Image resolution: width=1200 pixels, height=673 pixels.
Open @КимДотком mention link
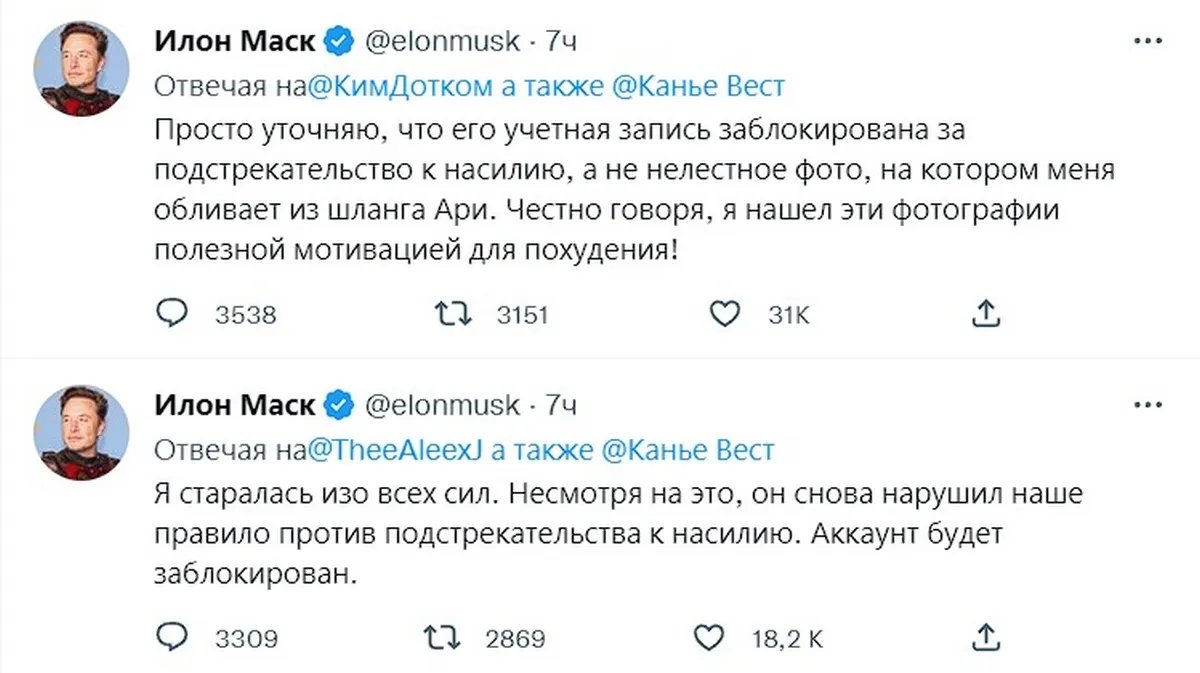tap(397, 86)
